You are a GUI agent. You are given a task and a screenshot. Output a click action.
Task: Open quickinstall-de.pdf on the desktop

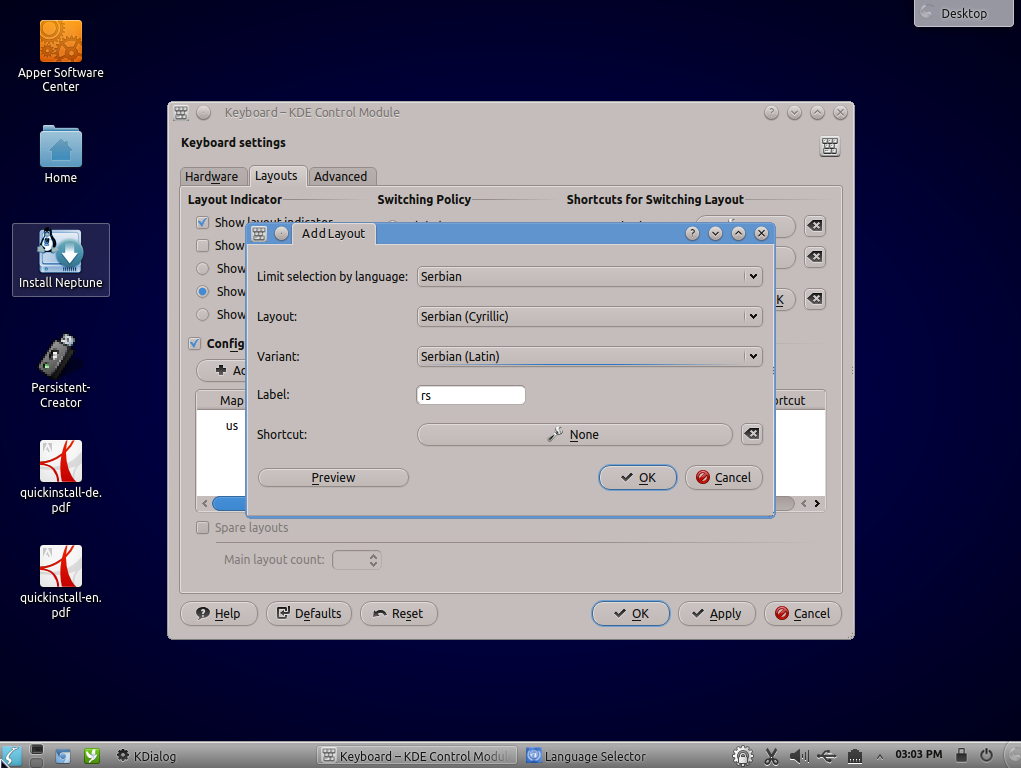(61, 477)
